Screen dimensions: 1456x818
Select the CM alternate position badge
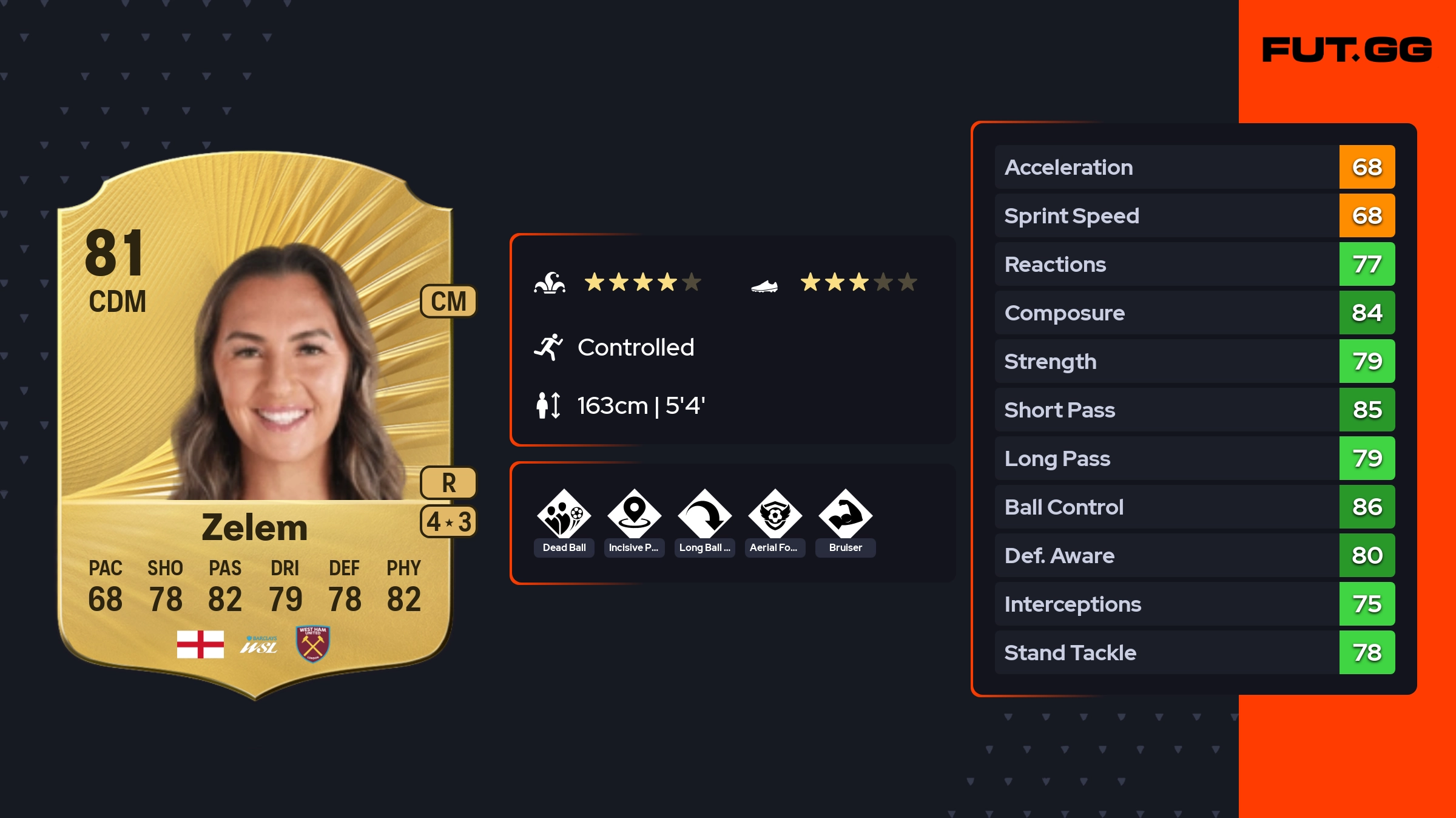pyautogui.click(x=449, y=301)
